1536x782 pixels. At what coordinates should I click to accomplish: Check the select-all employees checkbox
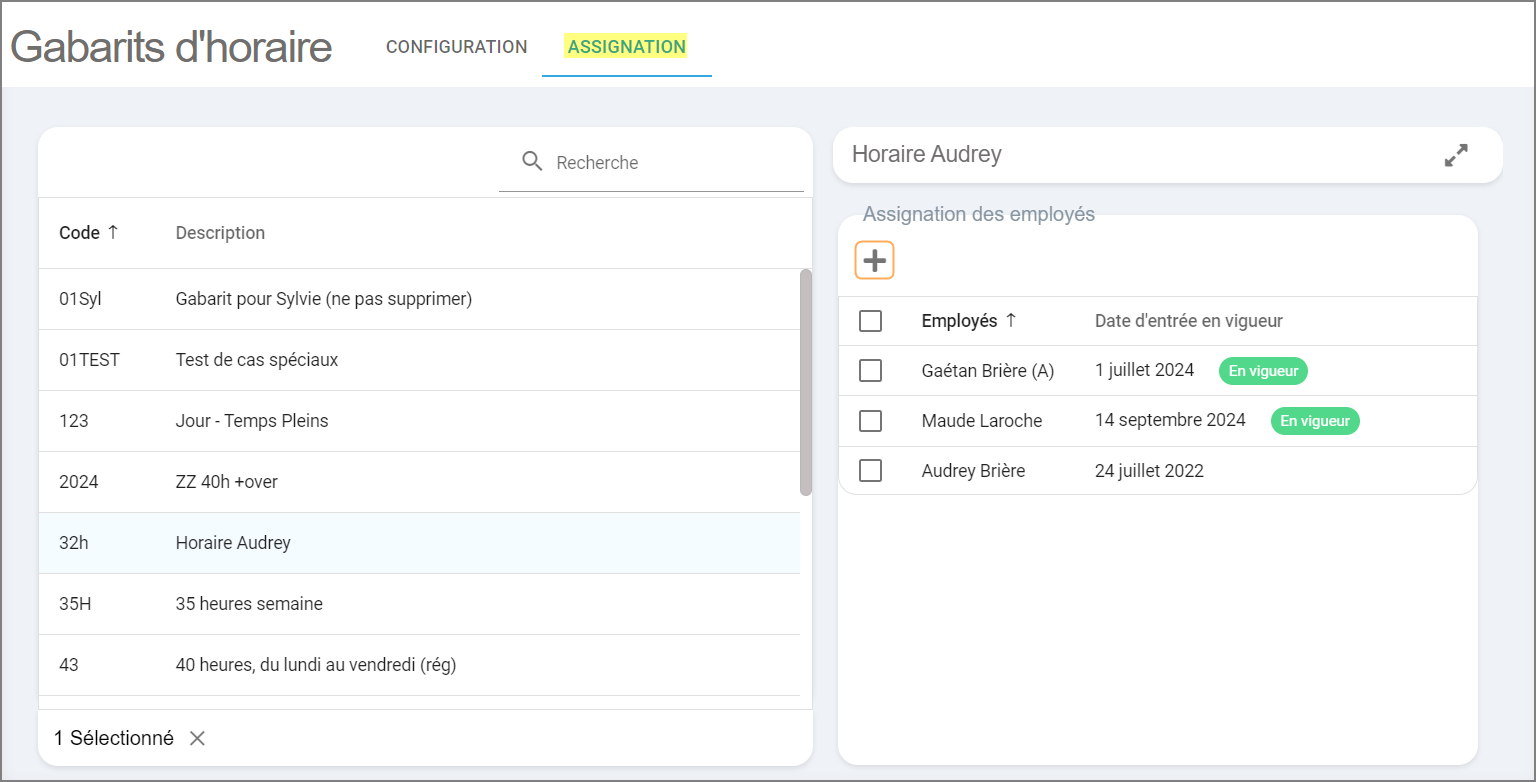870,321
